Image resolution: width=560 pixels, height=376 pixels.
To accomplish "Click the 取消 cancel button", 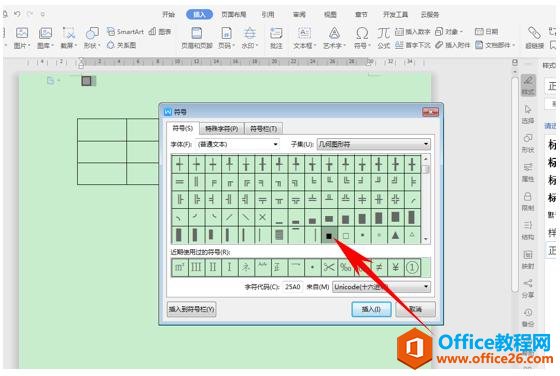I will 415,309.
